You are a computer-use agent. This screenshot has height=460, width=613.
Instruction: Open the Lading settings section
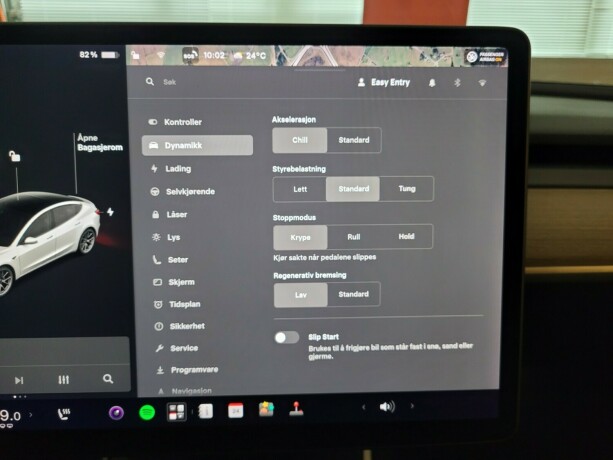[171, 169]
